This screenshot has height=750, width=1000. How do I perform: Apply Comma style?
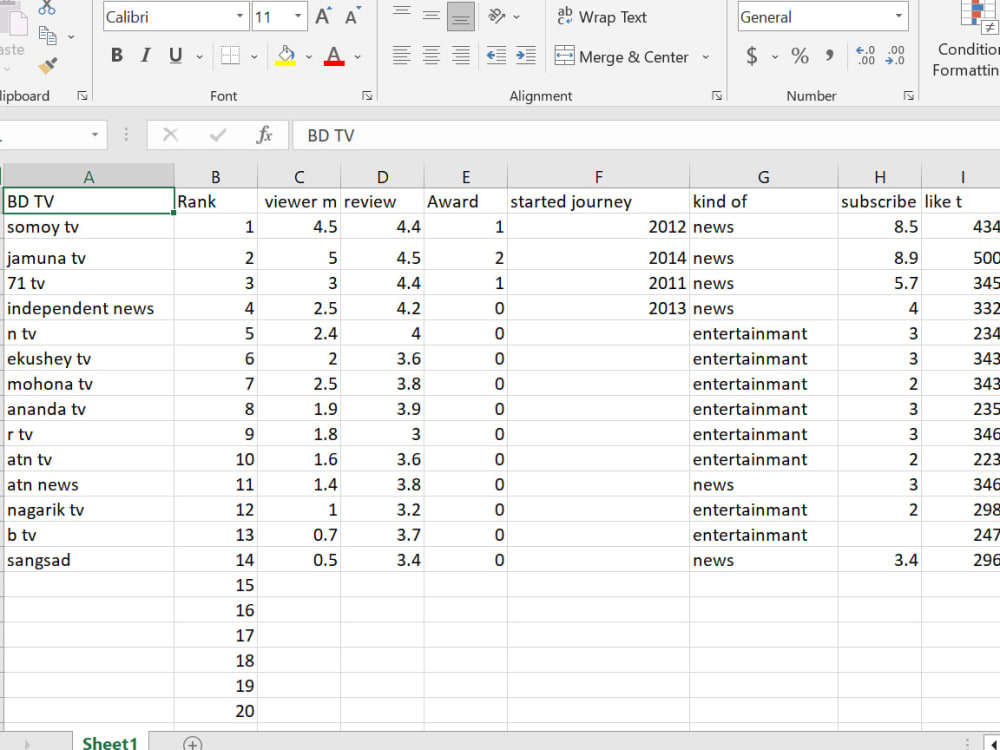[x=829, y=56]
